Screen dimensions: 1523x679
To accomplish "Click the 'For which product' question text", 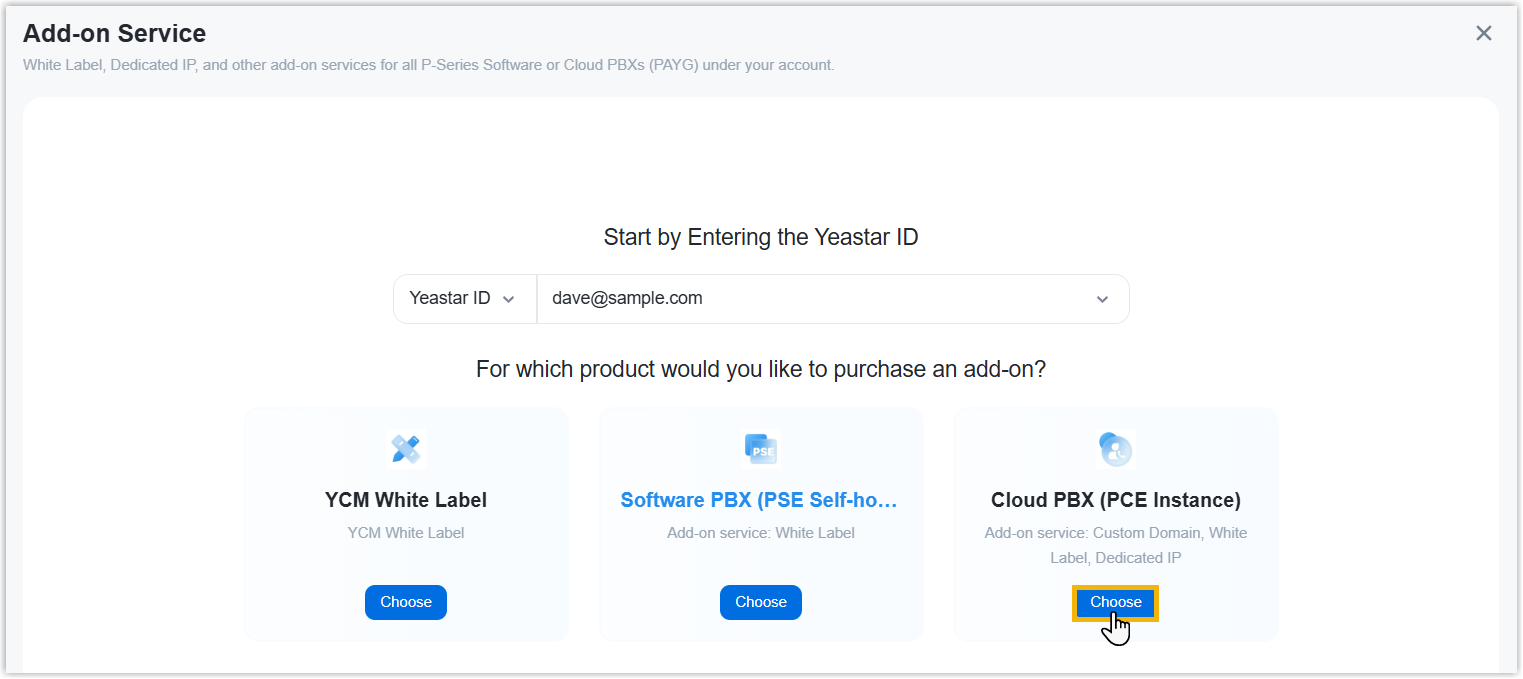I will pos(760,369).
